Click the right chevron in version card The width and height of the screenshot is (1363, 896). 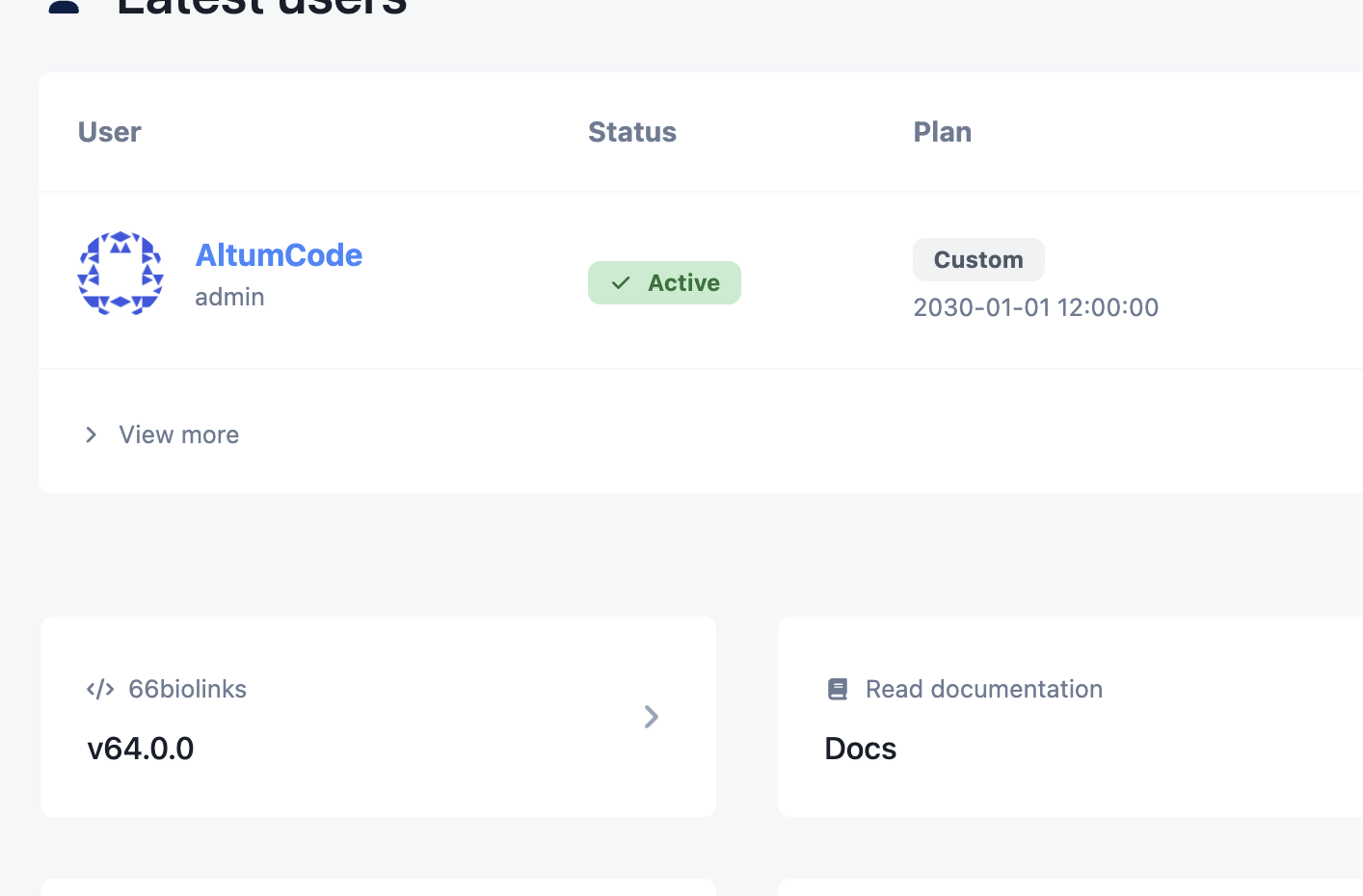(x=652, y=717)
